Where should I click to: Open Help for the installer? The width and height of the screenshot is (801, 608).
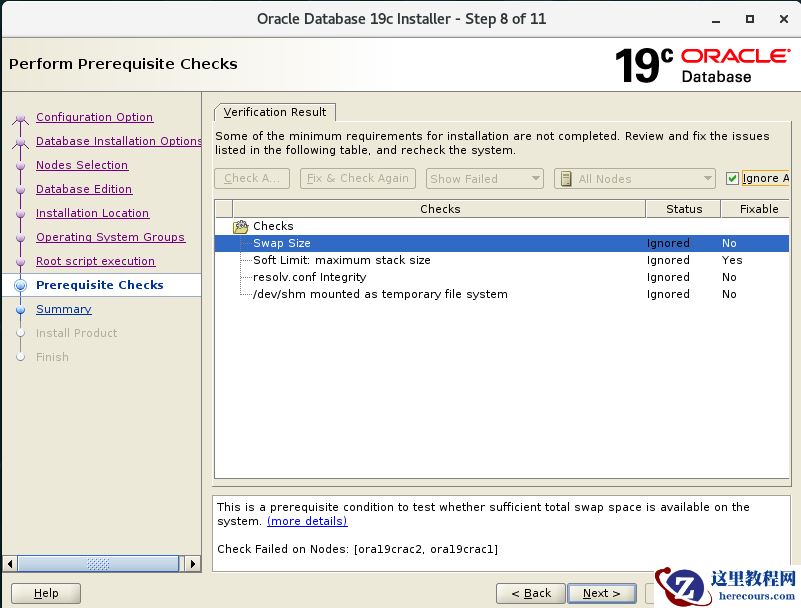point(46,593)
